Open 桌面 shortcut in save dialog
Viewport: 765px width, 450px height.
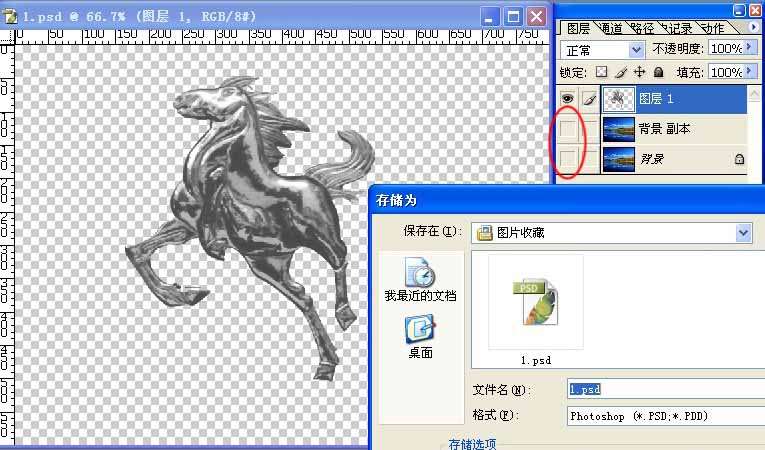[x=420, y=335]
